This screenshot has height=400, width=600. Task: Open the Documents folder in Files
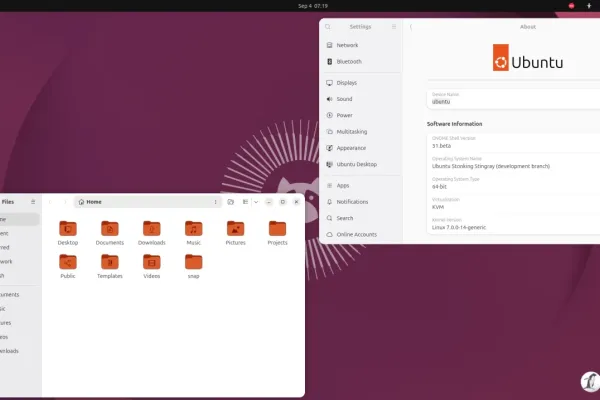pyautogui.click(x=110, y=233)
